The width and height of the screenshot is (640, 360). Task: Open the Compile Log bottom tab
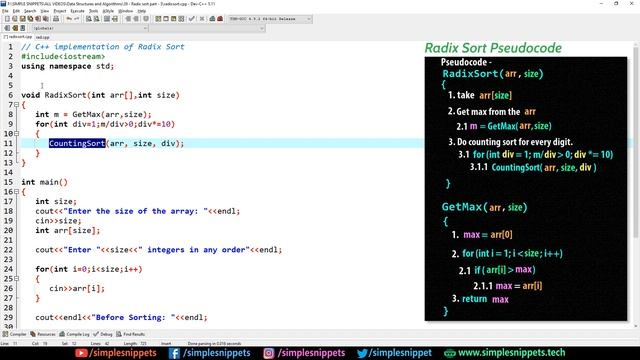click(x=74, y=334)
